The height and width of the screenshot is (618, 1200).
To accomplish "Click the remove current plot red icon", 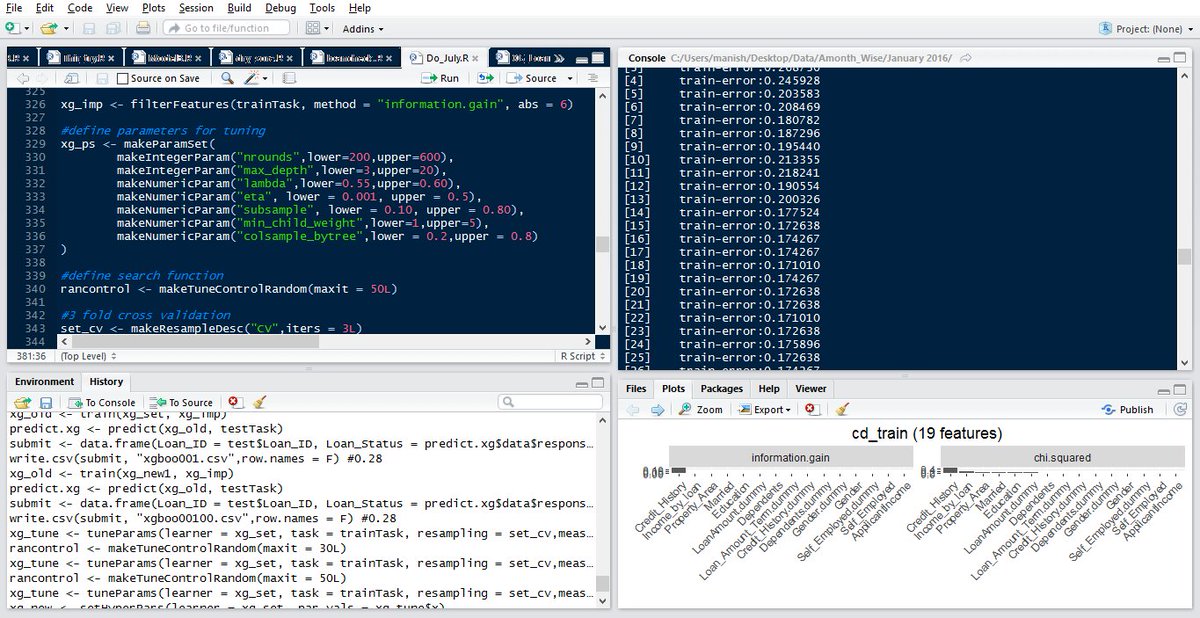I will point(812,409).
